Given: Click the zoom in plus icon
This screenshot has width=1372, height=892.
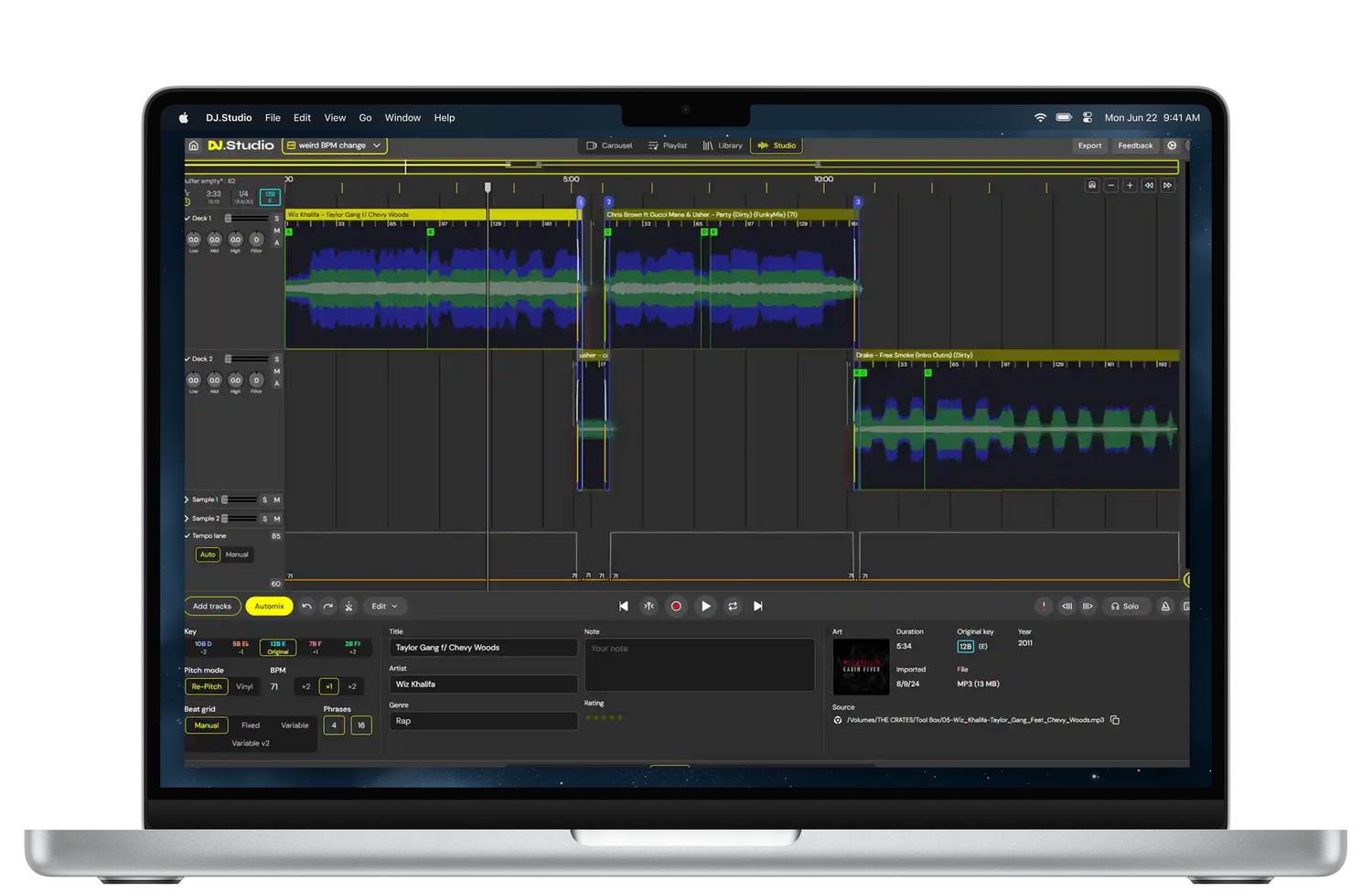Looking at the screenshot, I should [1130, 186].
